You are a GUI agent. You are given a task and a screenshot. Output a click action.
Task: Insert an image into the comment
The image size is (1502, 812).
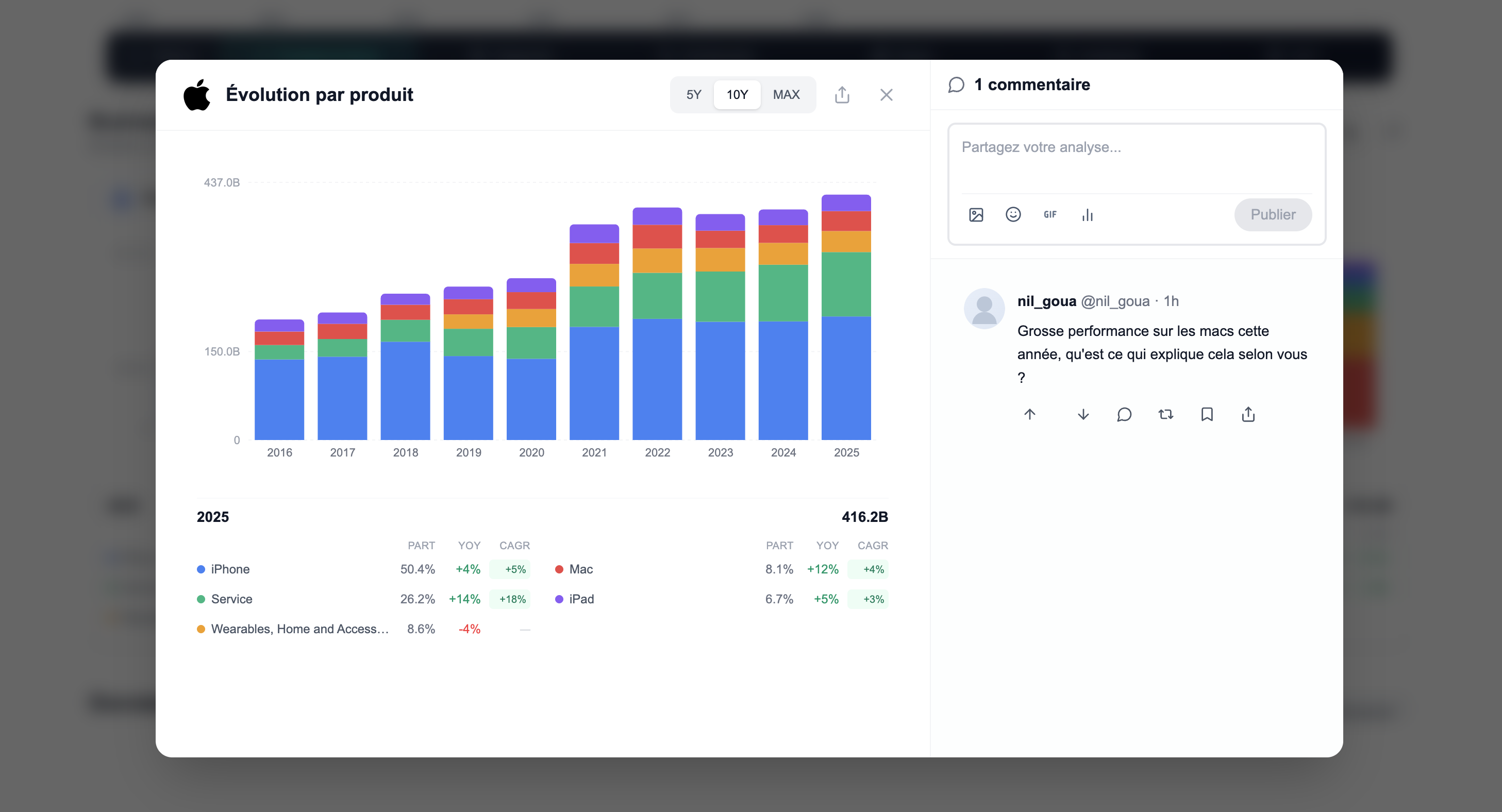[x=976, y=215]
